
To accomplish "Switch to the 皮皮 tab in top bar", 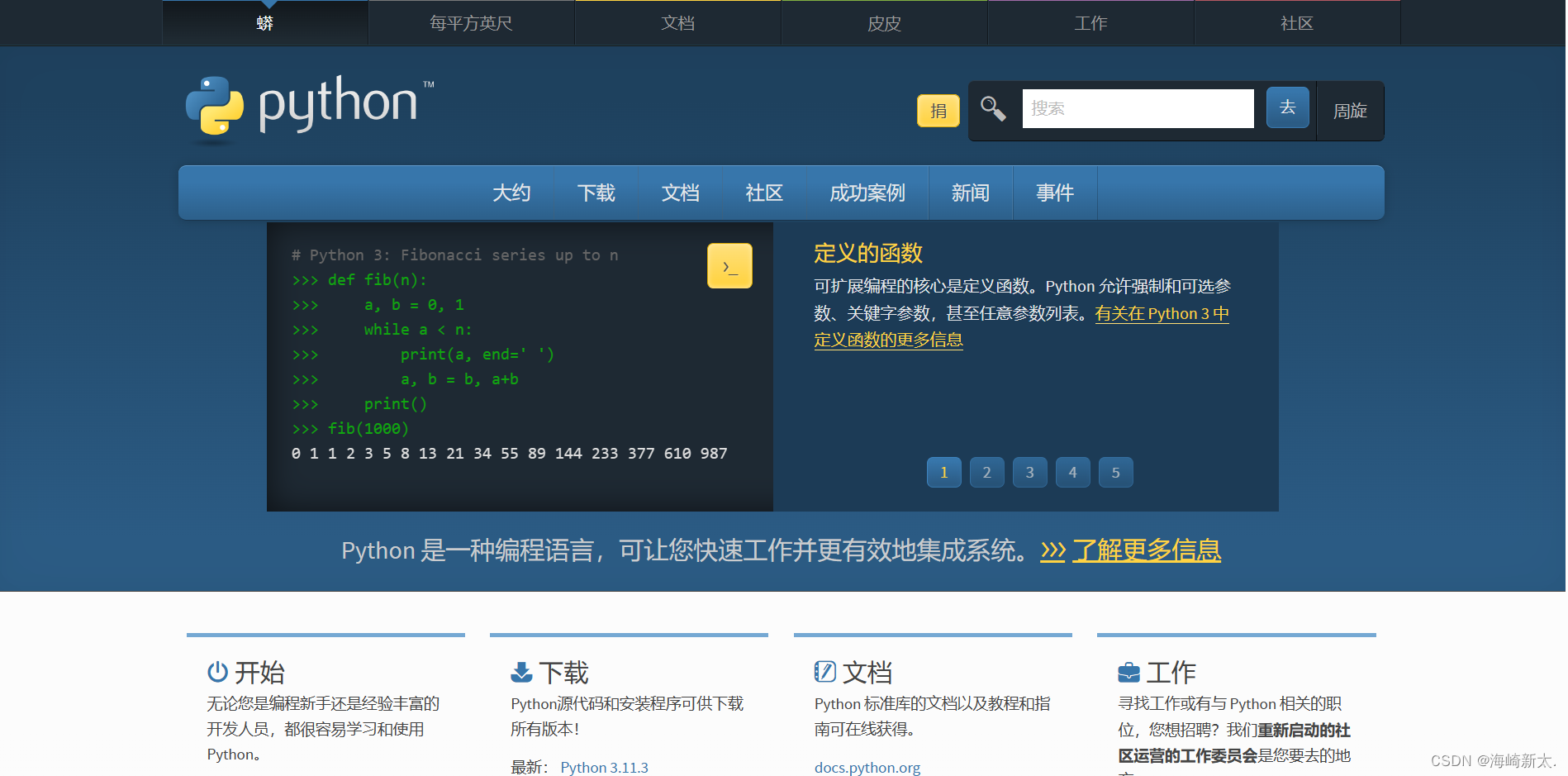I will click(883, 23).
